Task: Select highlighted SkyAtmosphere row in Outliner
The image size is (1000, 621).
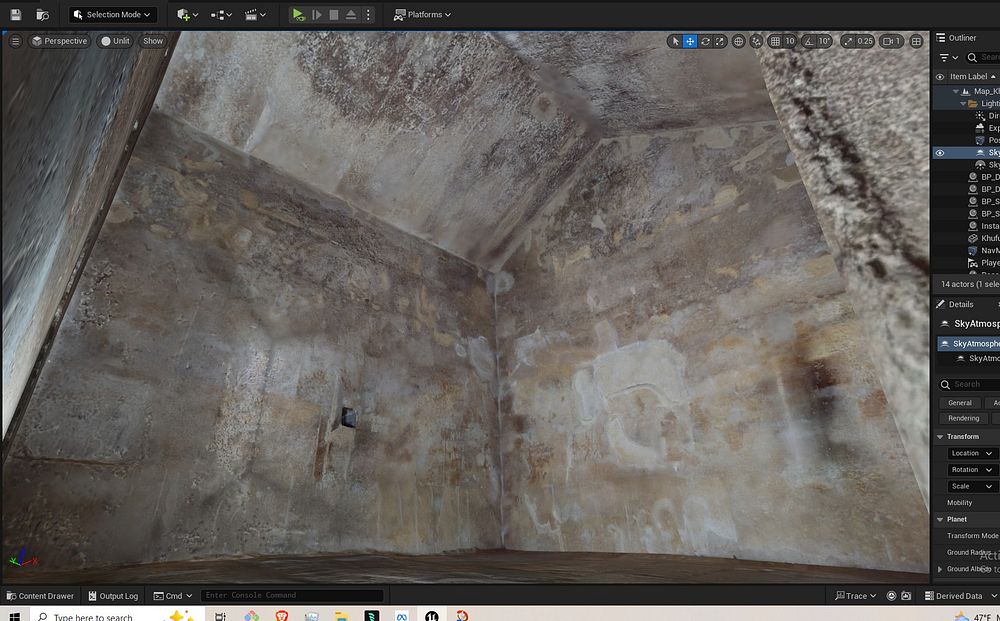Action: click(967, 152)
